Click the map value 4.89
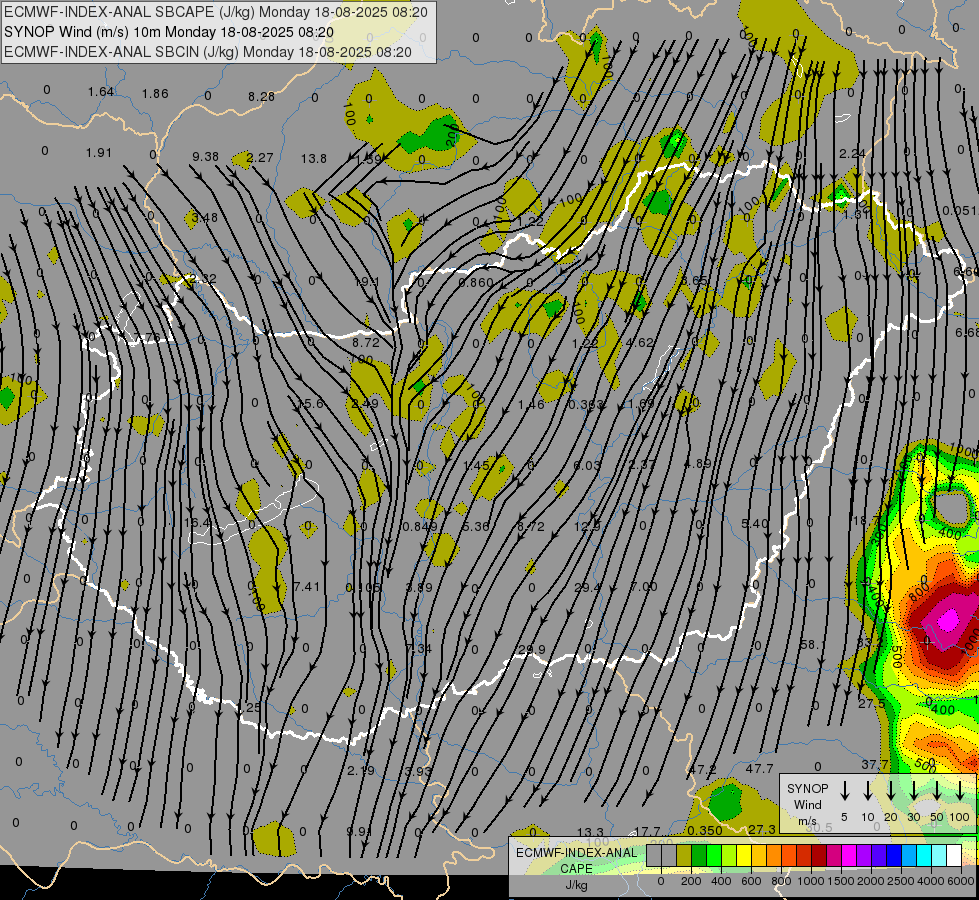Viewport: 979px width, 900px height. (x=697, y=463)
